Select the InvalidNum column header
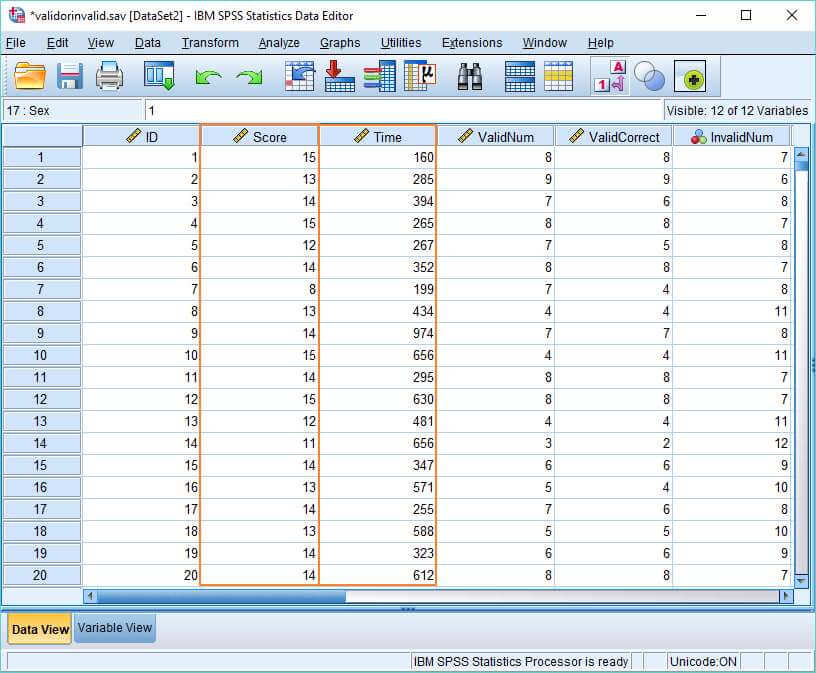Screen dimensions: 816x673 pos(732,137)
